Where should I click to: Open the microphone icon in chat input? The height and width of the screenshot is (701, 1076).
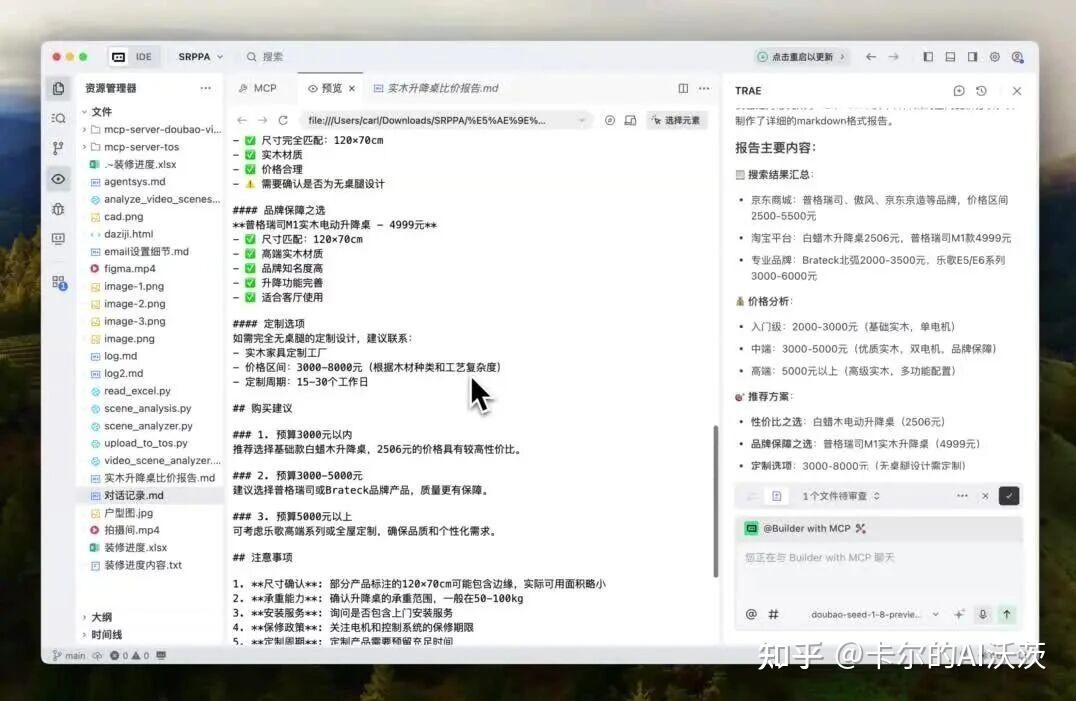[x=981, y=613]
